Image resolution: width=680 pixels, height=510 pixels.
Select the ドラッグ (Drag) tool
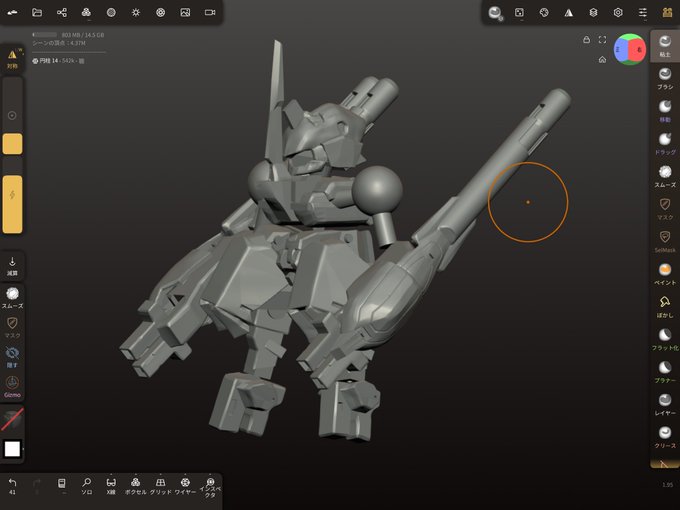tap(665, 144)
